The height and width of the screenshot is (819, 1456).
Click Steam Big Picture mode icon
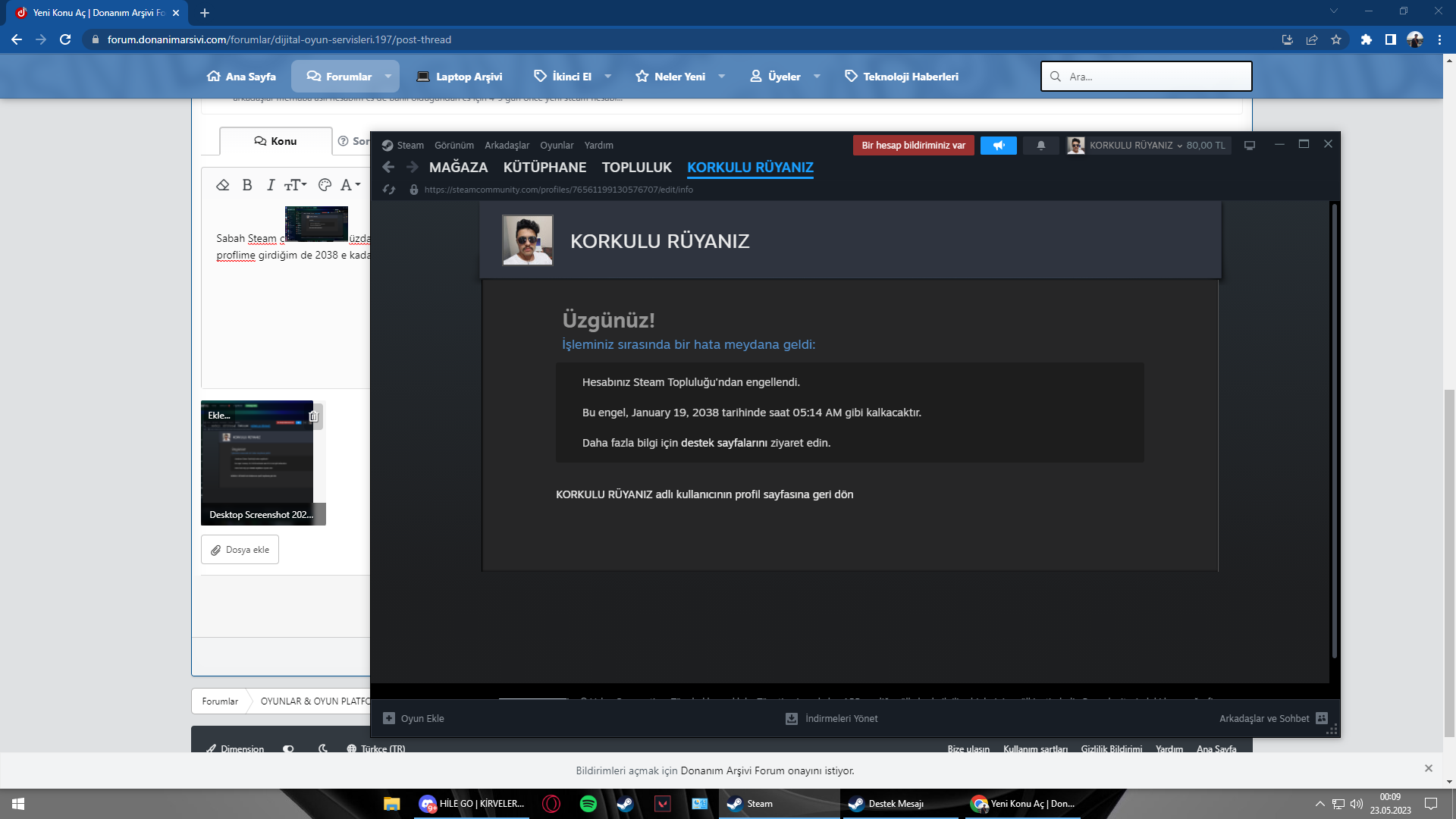pos(1249,146)
